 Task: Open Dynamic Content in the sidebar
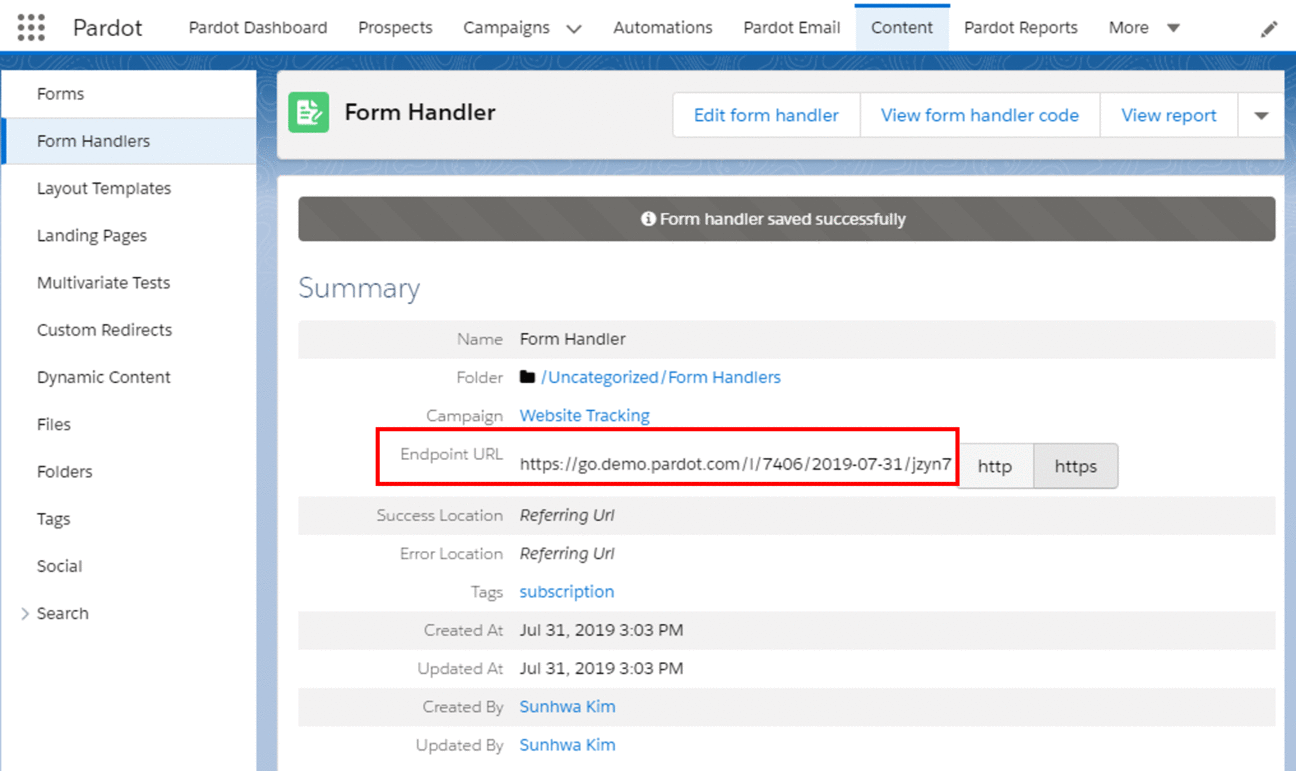128,377
